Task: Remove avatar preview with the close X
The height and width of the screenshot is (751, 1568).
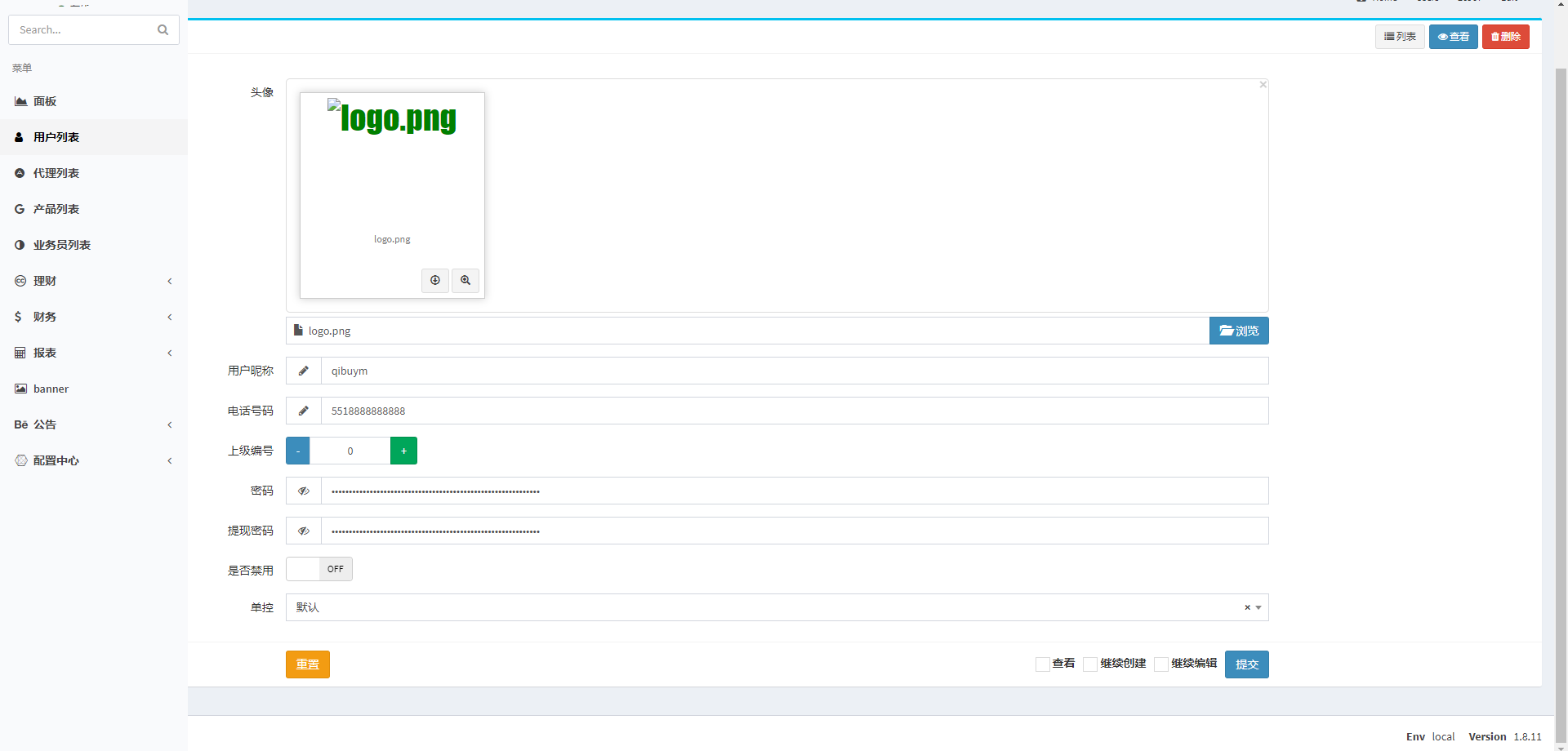Action: pyautogui.click(x=1263, y=85)
